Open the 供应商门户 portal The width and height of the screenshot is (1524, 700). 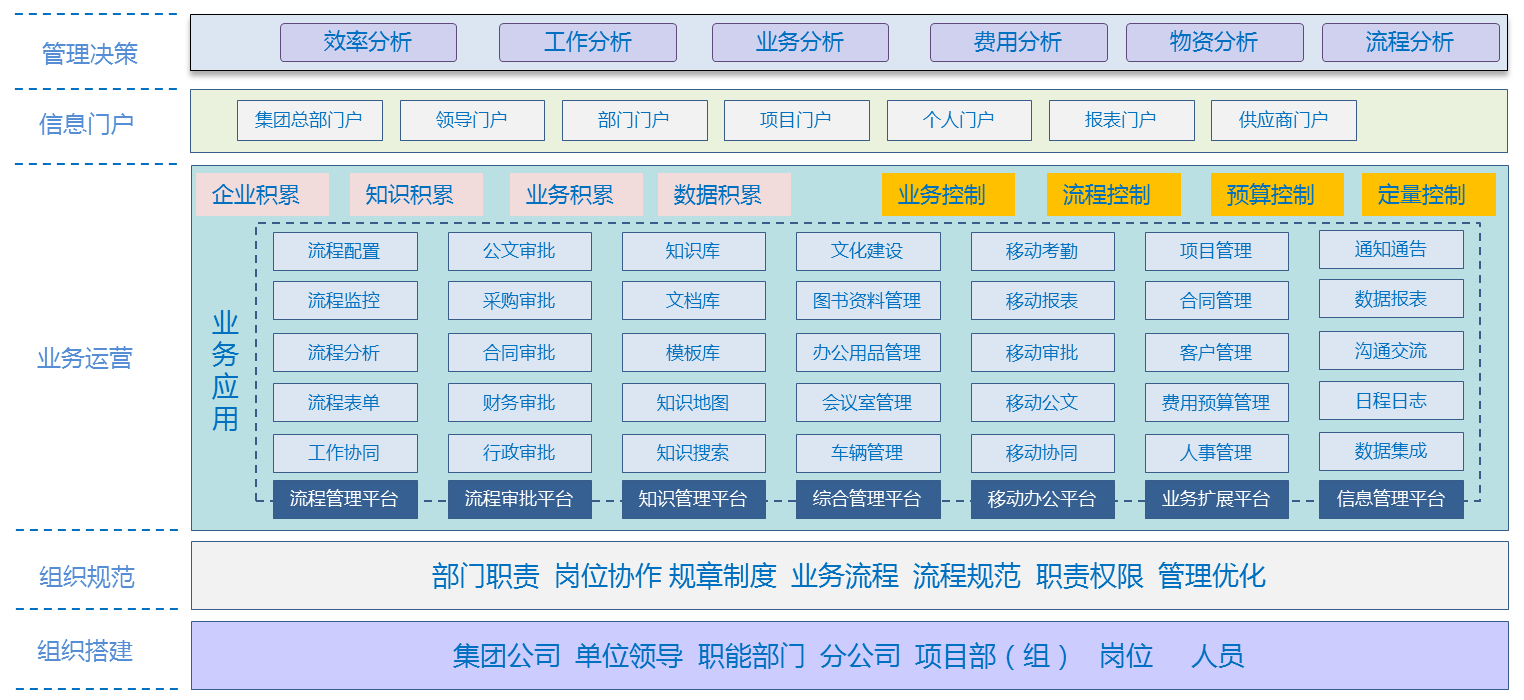tap(1283, 120)
